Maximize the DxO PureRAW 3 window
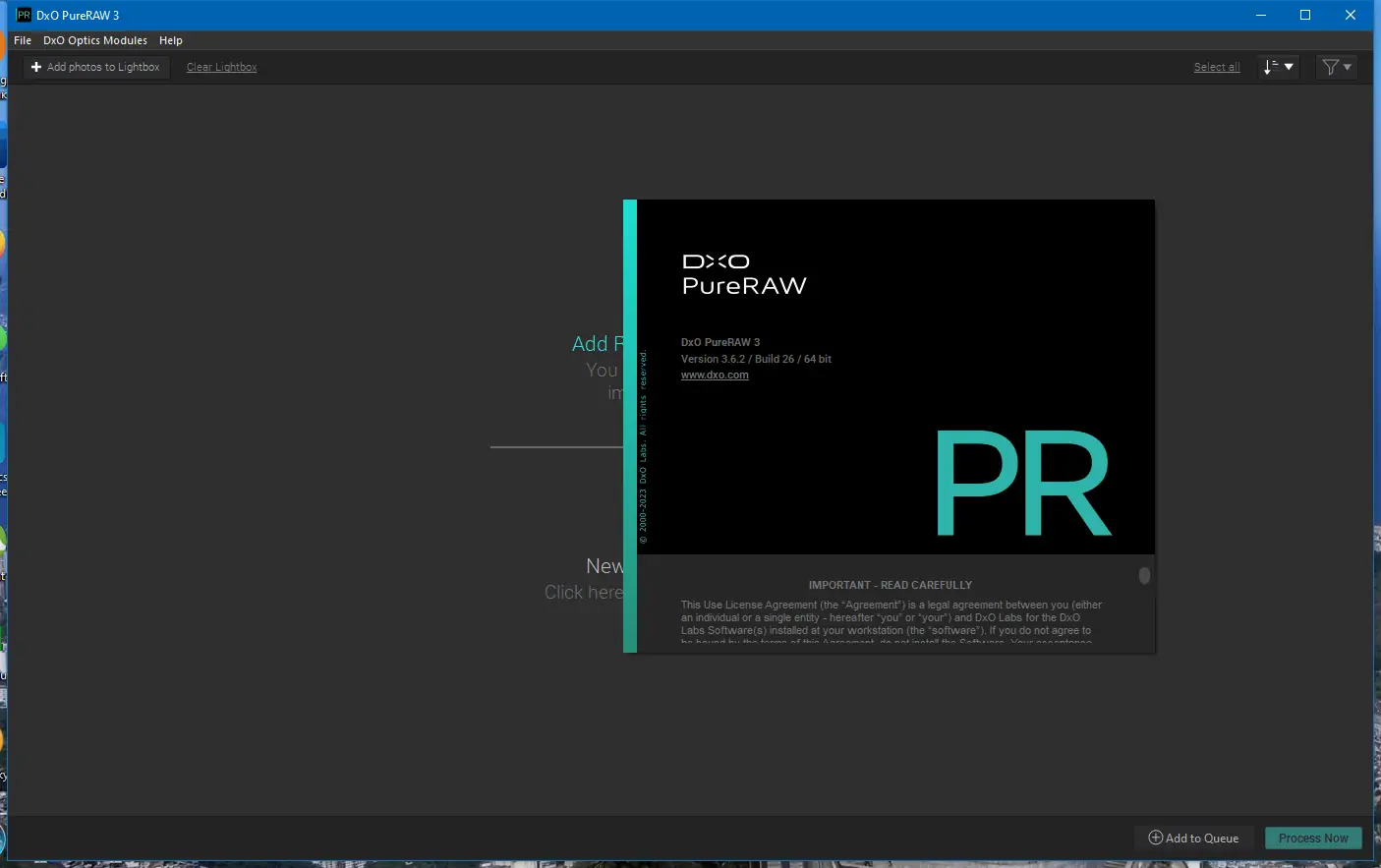This screenshot has width=1381, height=868. tap(1305, 15)
